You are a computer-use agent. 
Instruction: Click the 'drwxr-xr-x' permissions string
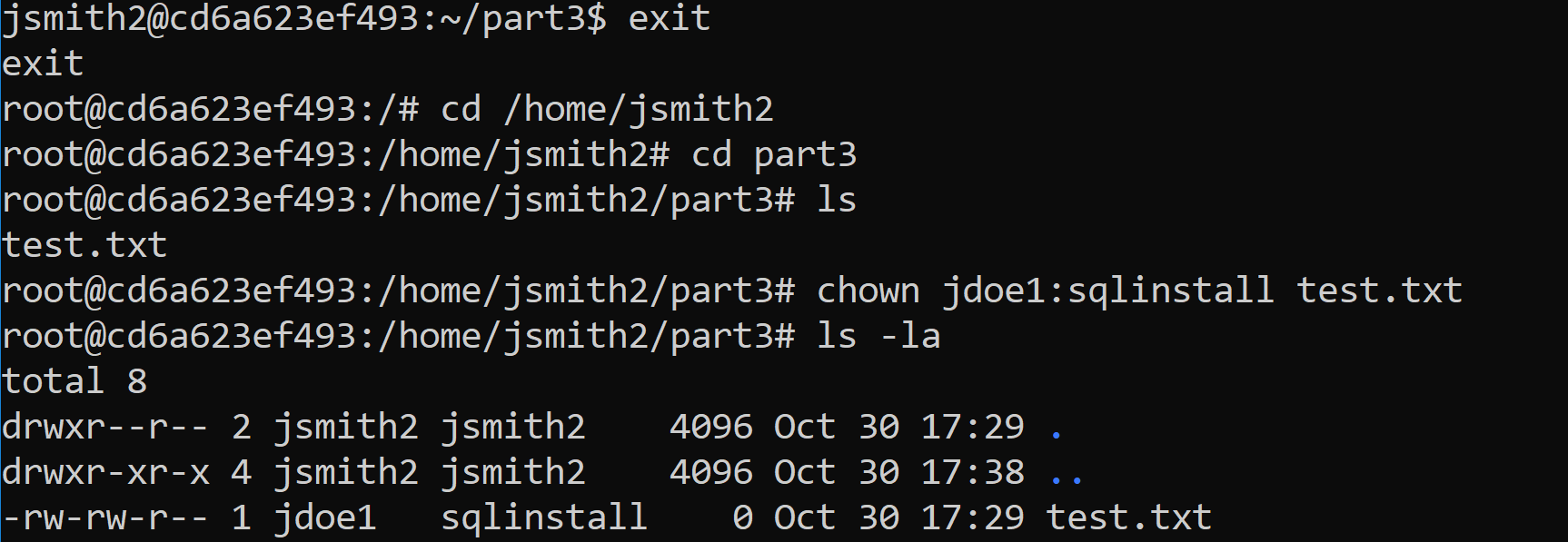click(x=105, y=472)
